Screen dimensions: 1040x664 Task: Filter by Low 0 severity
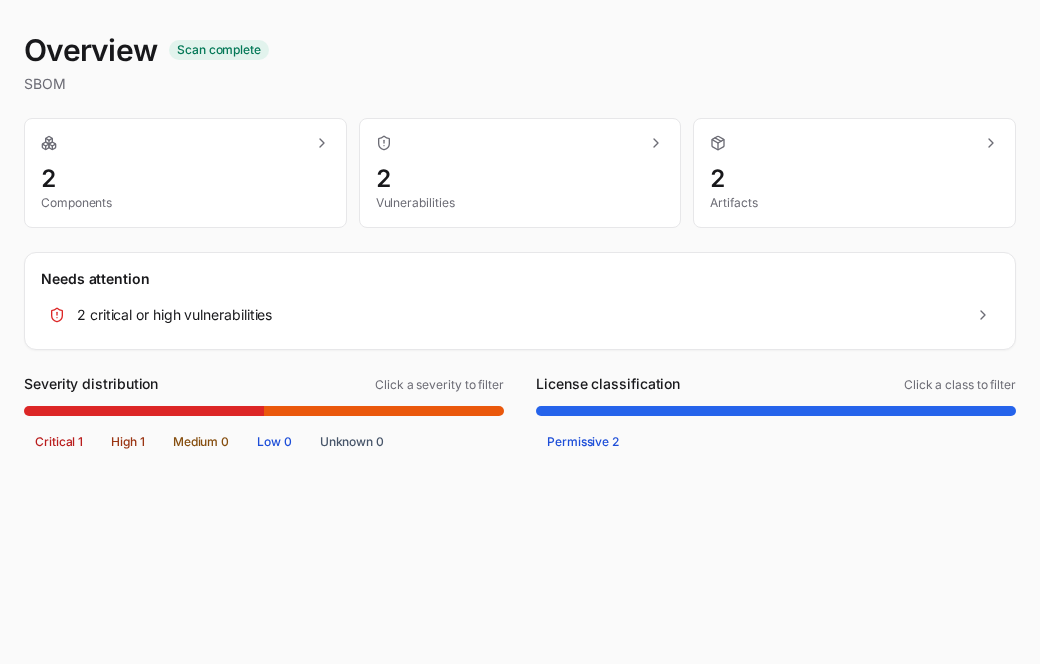[274, 442]
